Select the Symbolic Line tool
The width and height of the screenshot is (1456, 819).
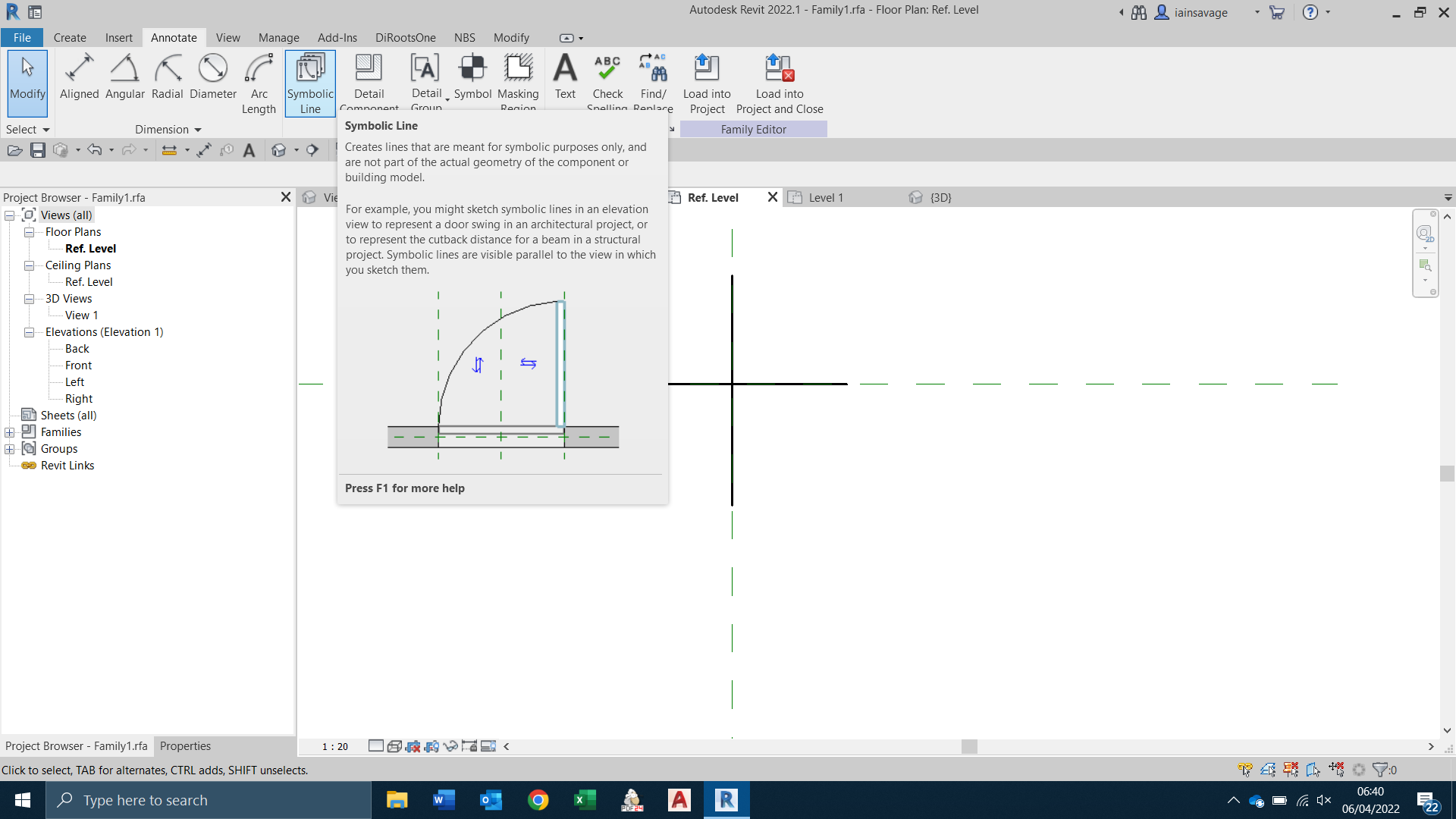click(309, 82)
